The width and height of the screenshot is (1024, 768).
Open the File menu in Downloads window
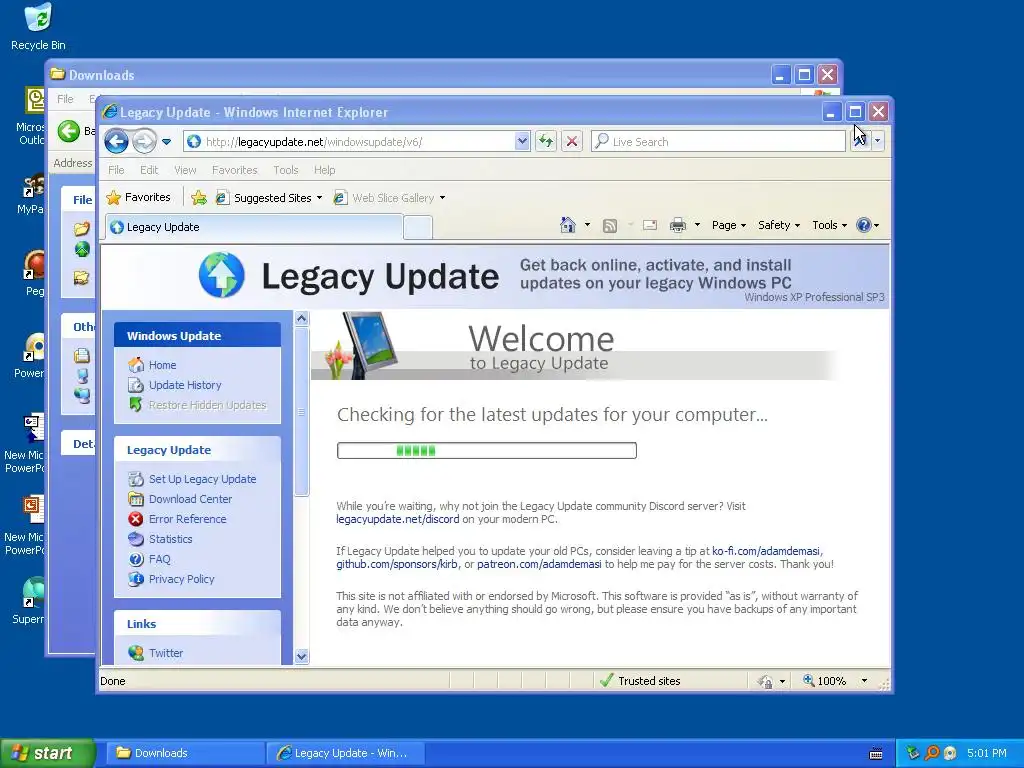click(x=65, y=99)
